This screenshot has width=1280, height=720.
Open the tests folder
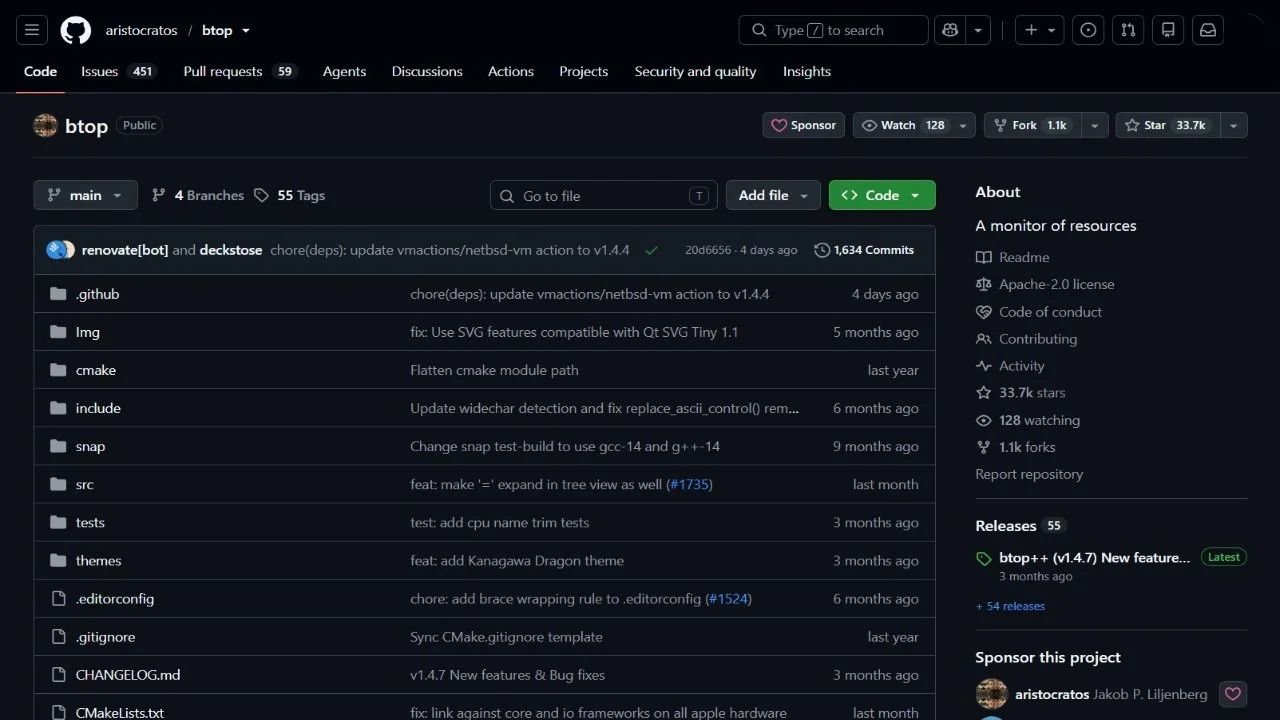click(x=90, y=522)
